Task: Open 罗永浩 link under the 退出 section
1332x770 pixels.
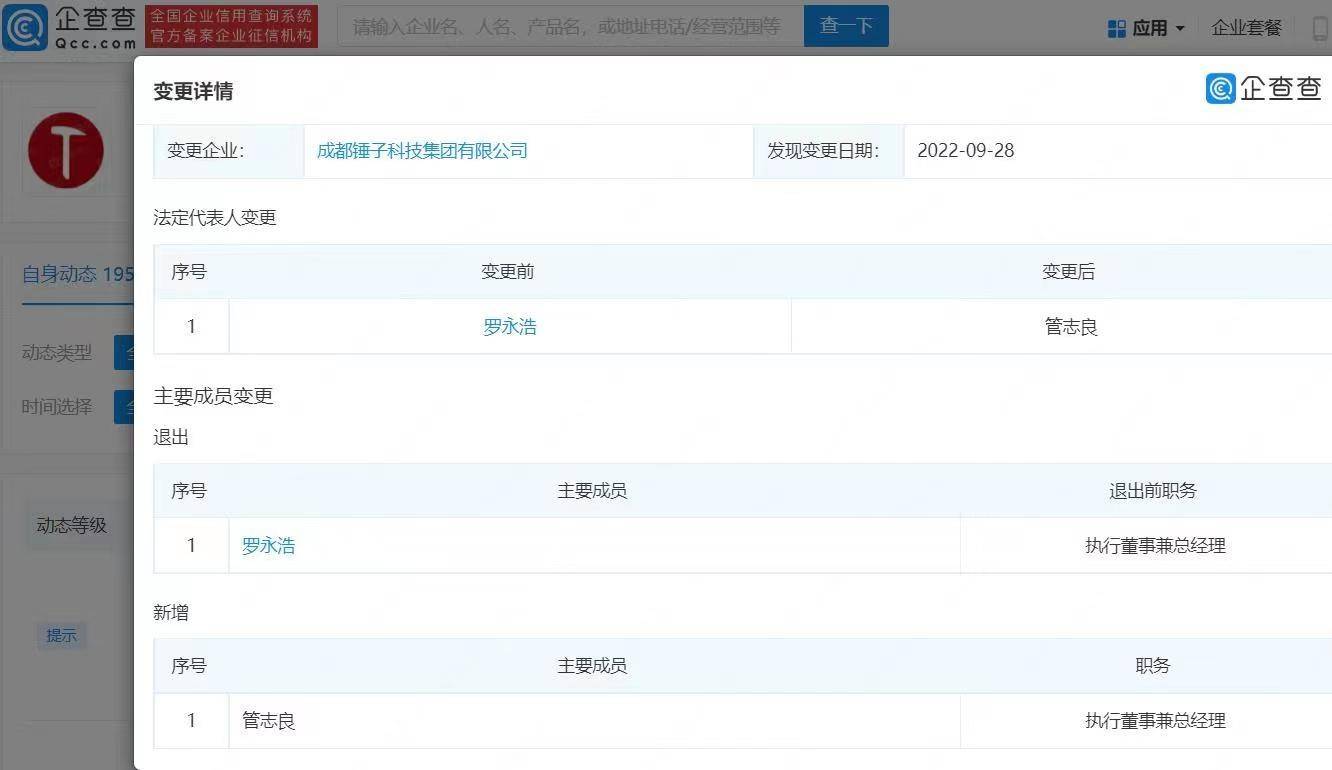Action: (268, 546)
